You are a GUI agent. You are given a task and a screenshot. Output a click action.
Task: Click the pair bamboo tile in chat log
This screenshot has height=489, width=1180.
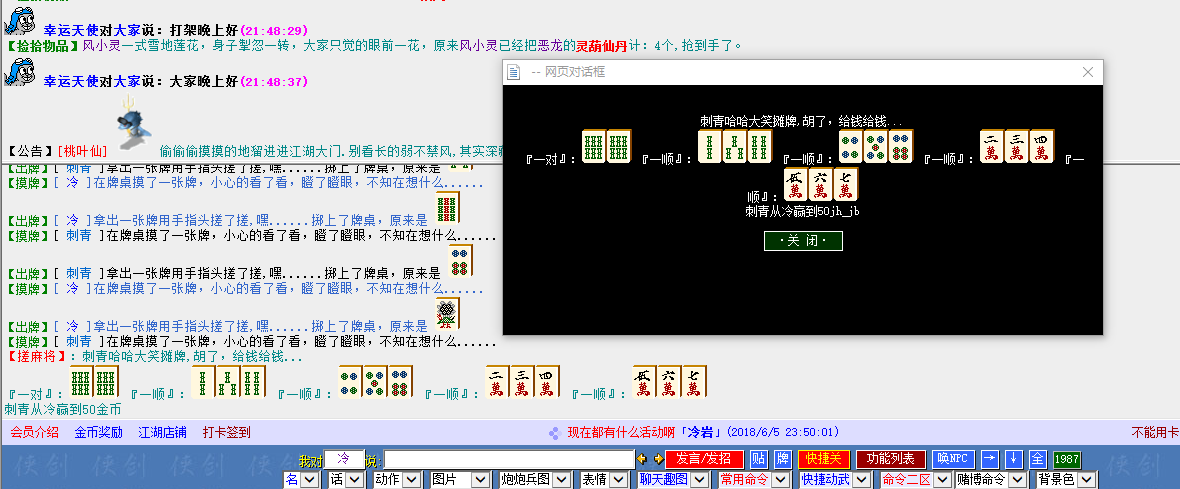pyautogui.click(x=94, y=381)
